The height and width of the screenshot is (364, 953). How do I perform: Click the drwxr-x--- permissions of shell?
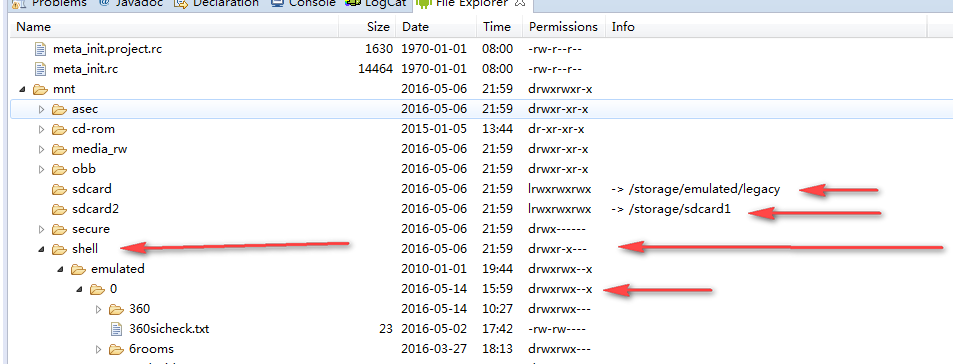(558, 249)
